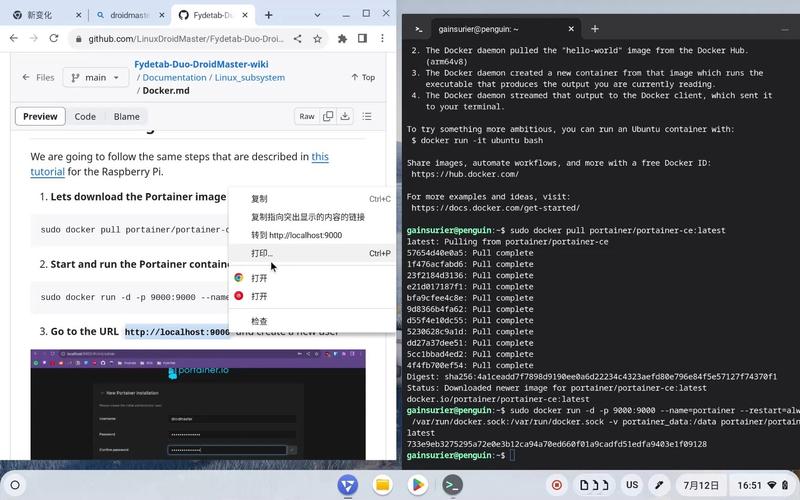Choose 打开 with the red circle icon
800x500 pixels.
311,296
